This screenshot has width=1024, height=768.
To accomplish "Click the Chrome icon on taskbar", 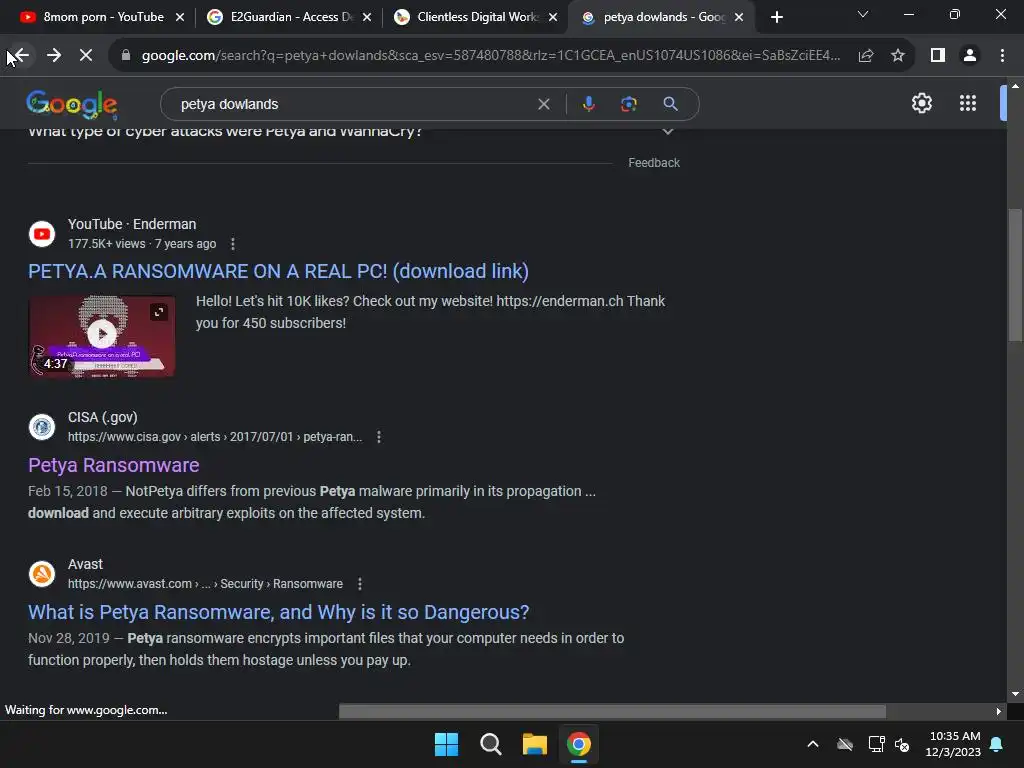I will pyautogui.click(x=579, y=744).
